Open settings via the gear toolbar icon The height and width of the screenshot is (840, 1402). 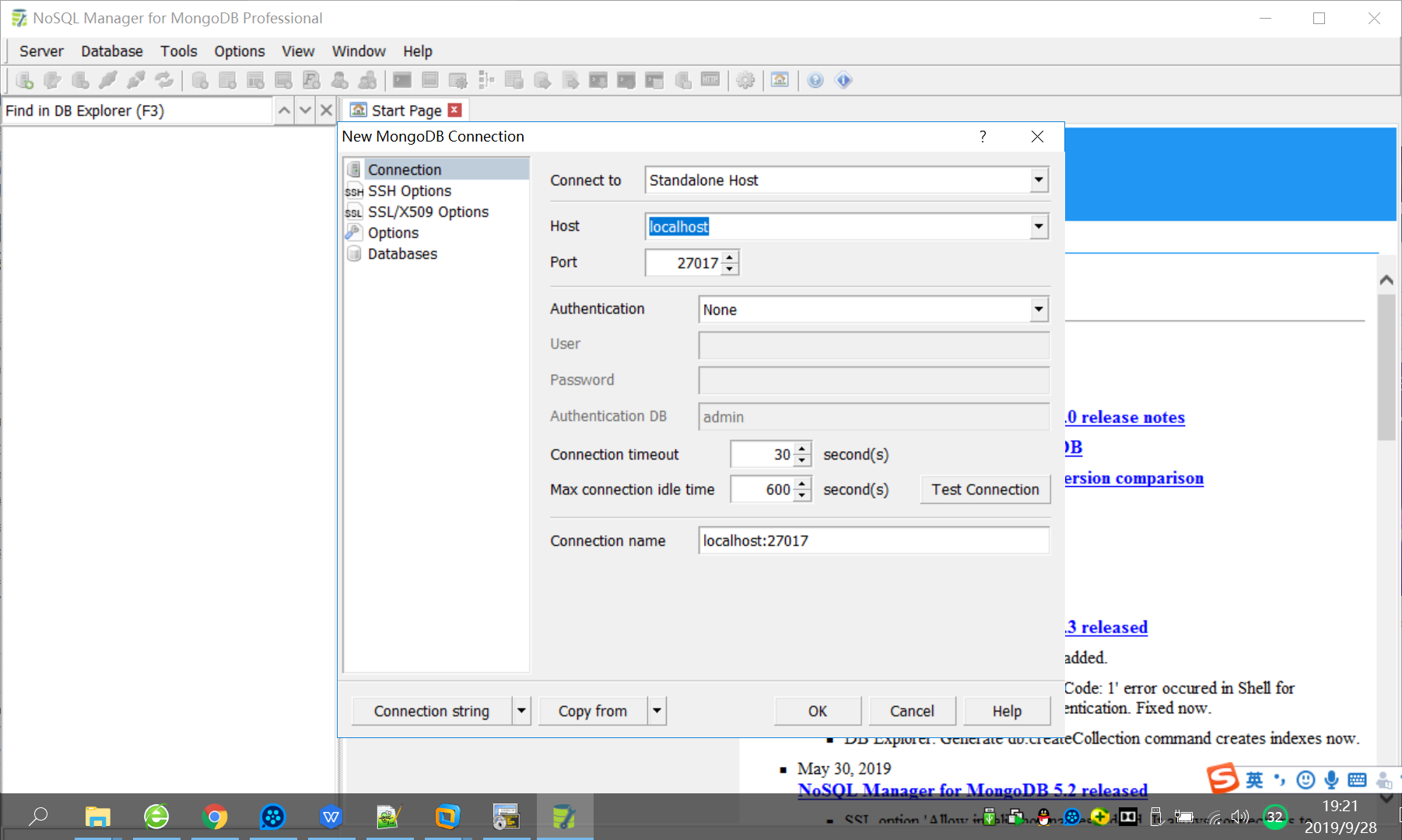(x=745, y=80)
